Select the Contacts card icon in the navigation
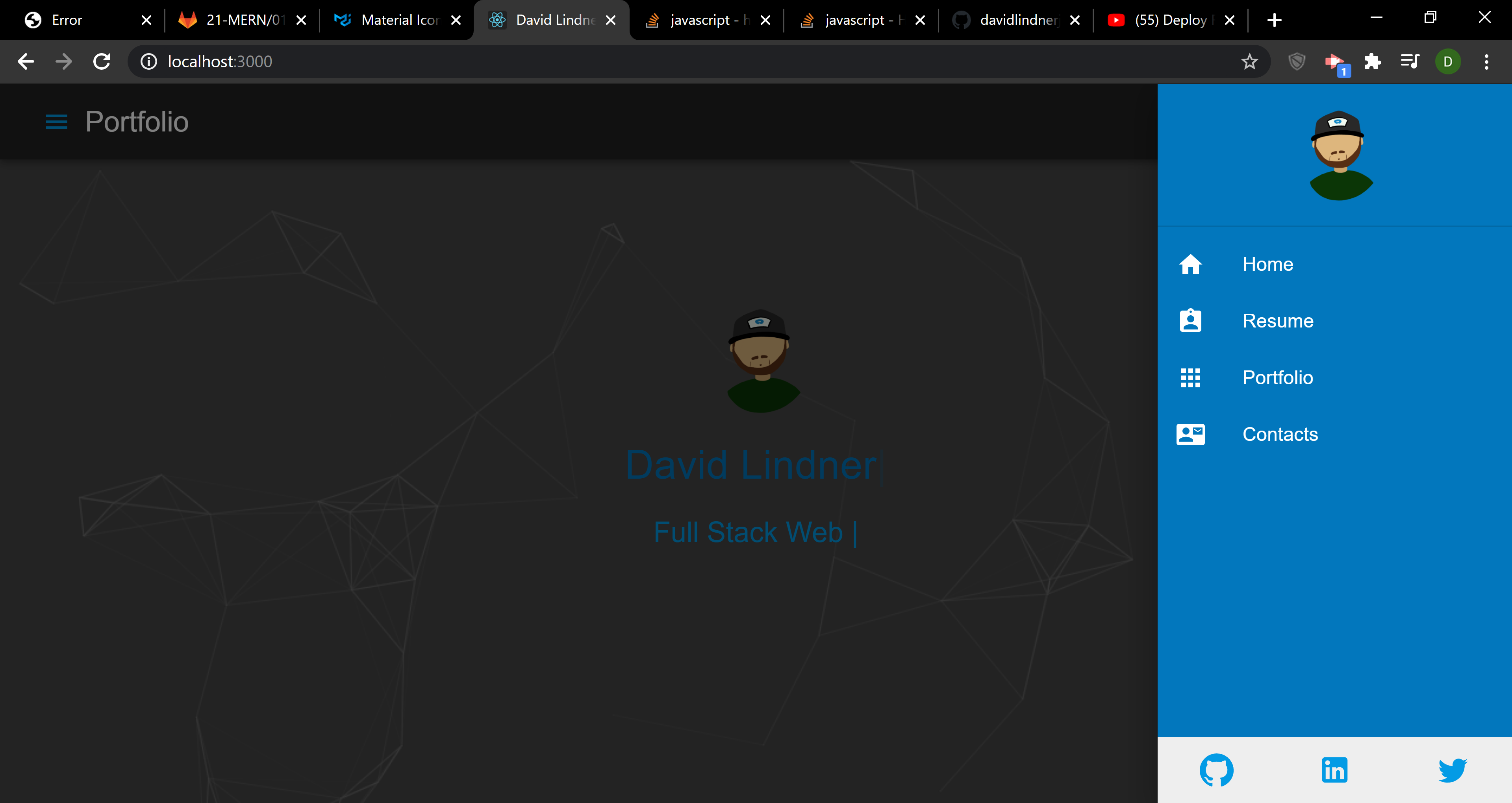1512x803 pixels. pyautogui.click(x=1191, y=434)
